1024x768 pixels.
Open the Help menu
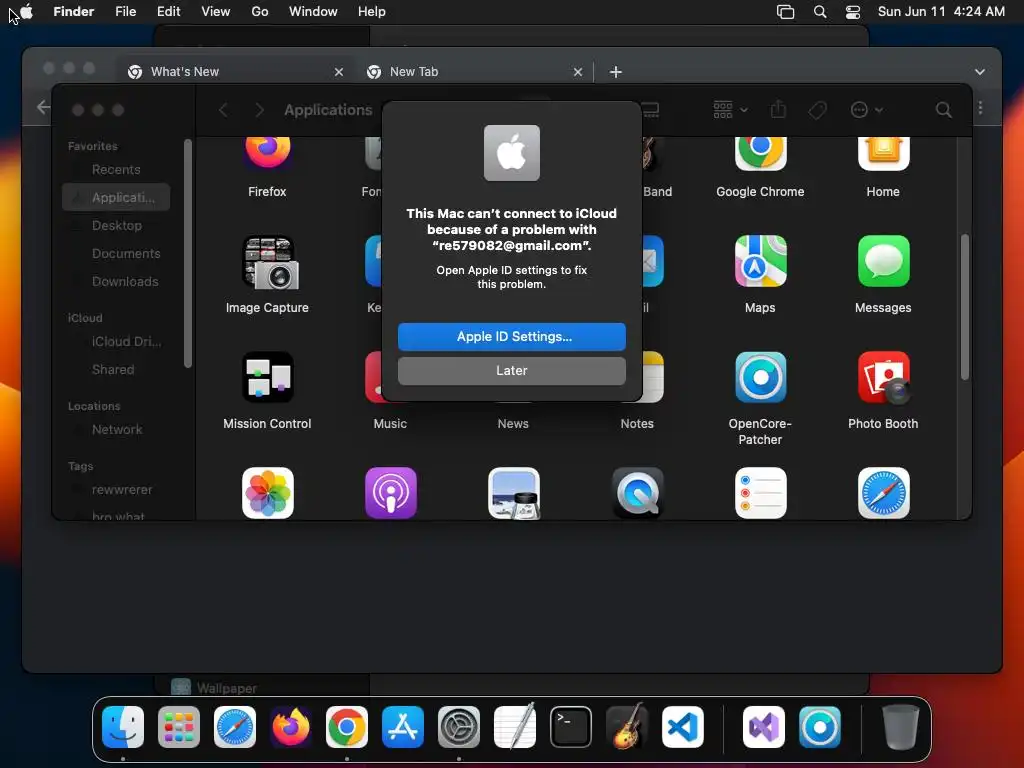coord(372,12)
